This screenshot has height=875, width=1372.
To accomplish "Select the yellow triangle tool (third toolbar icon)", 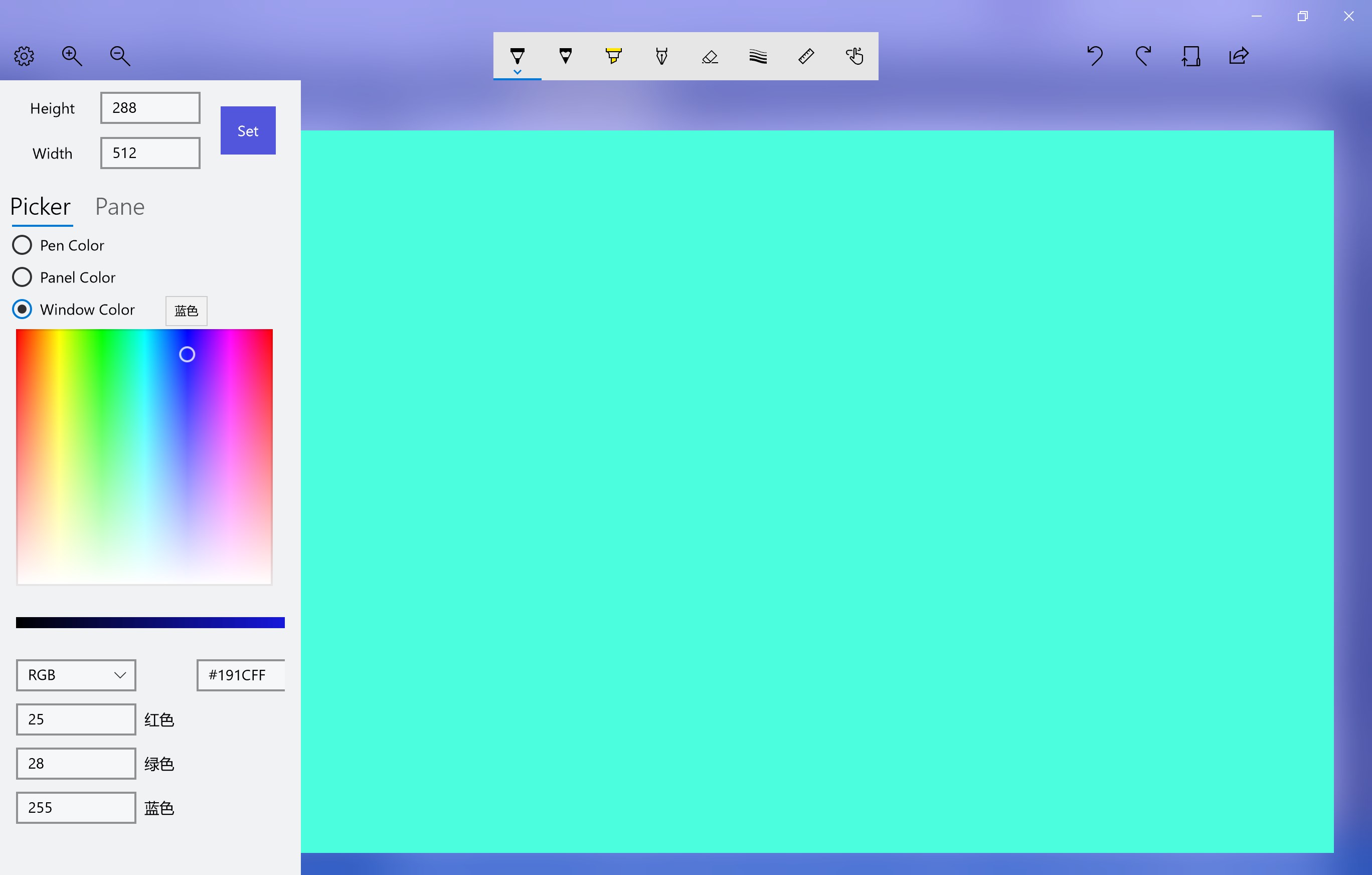I will click(614, 56).
